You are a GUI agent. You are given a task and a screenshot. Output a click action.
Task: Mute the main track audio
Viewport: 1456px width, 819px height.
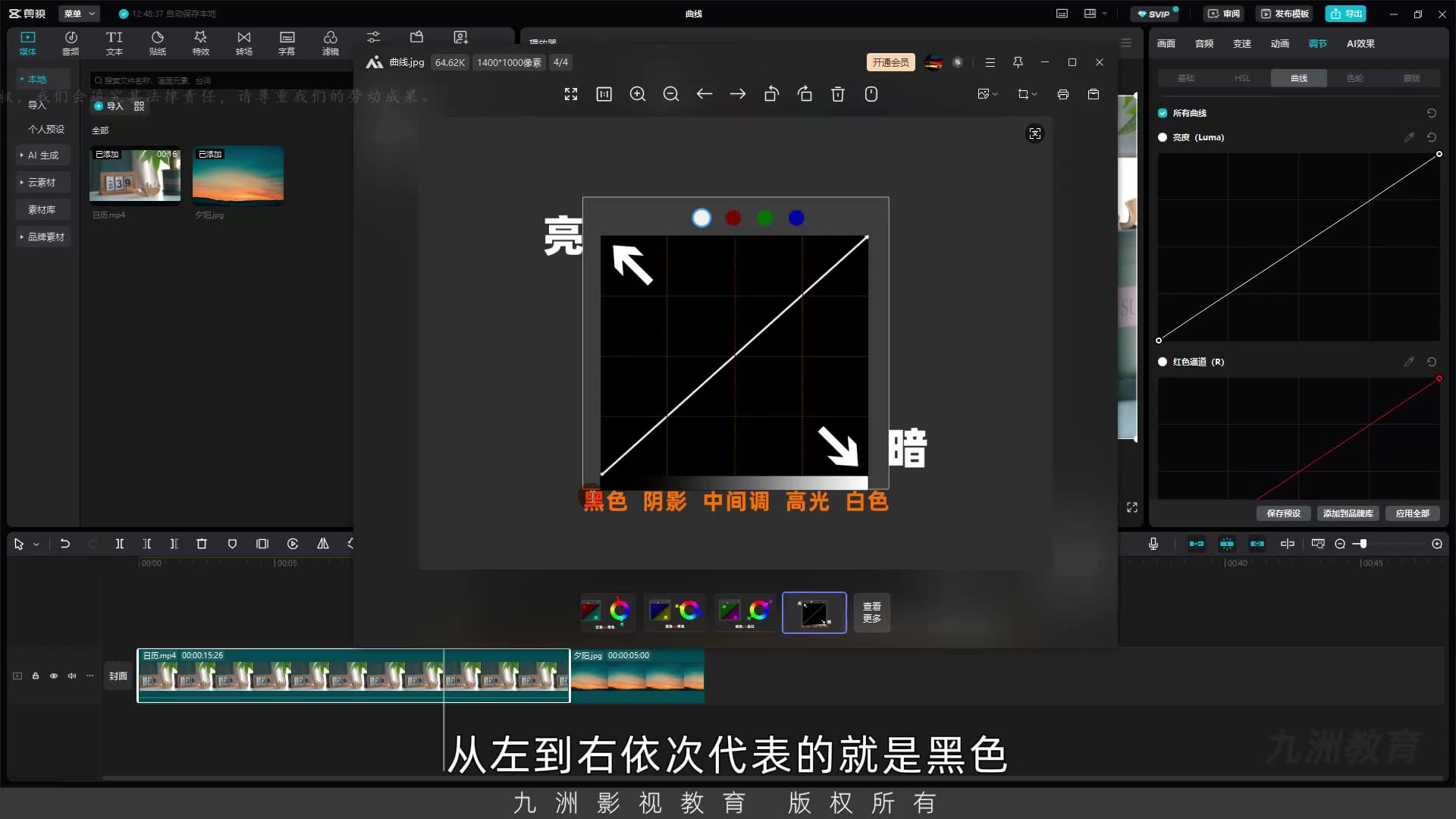72,676
